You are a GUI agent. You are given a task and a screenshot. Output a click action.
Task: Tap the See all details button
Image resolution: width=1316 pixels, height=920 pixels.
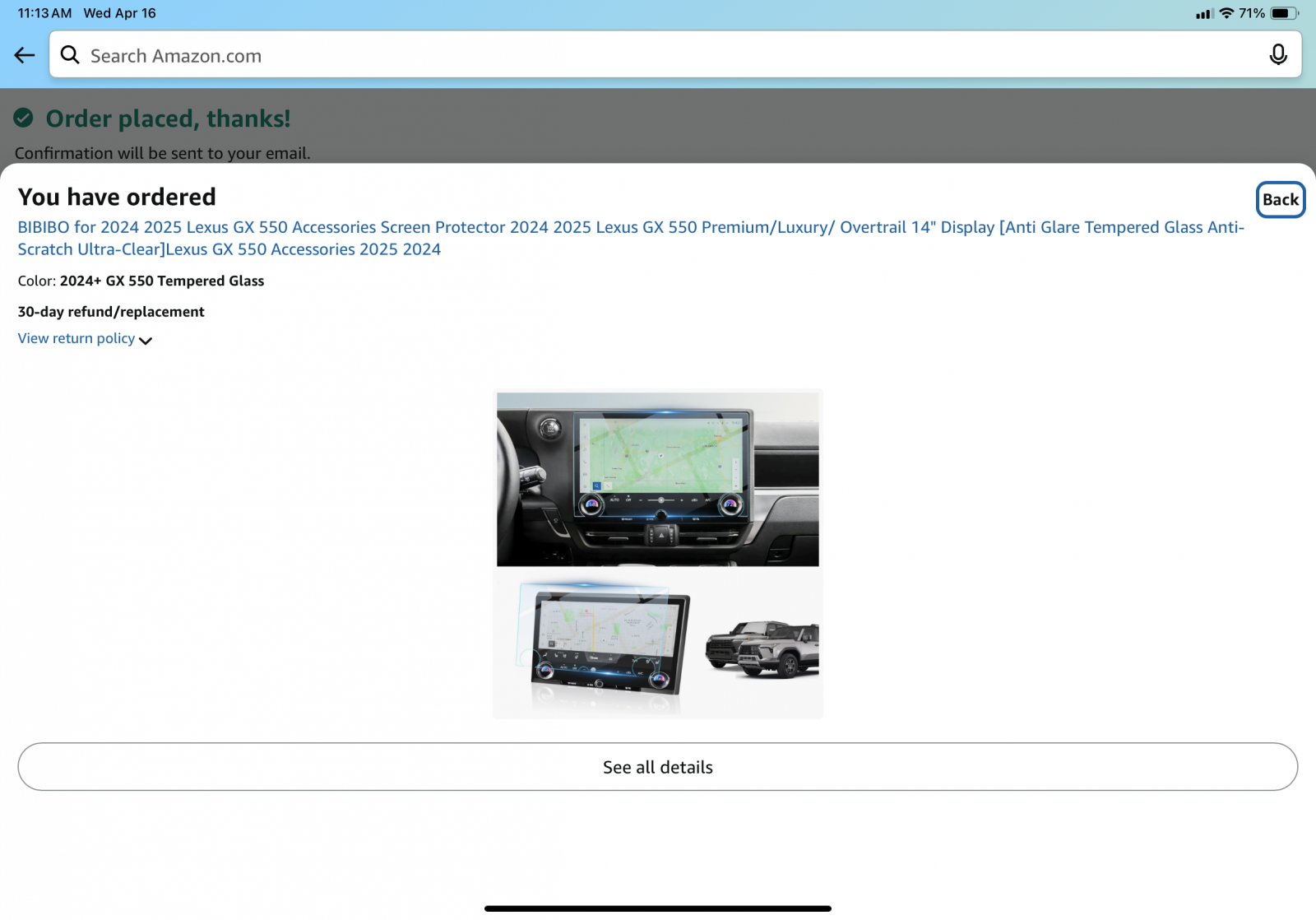[x=658, y=767]
